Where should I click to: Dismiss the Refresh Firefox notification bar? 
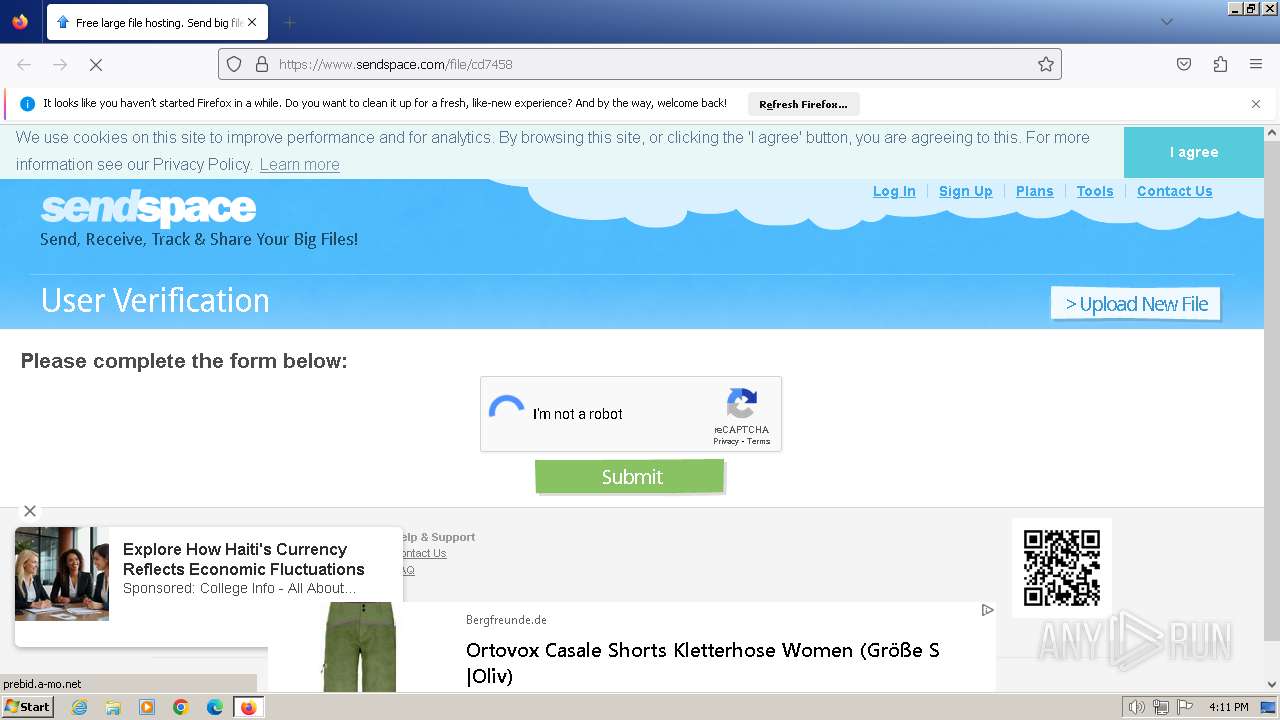click(x=1256, y=104)
